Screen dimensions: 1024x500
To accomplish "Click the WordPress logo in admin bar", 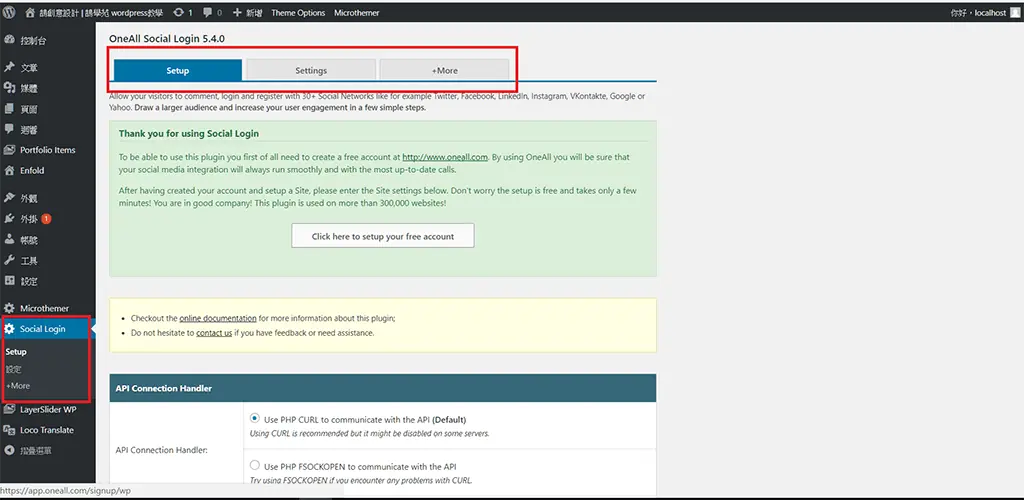I will (9, 12).
